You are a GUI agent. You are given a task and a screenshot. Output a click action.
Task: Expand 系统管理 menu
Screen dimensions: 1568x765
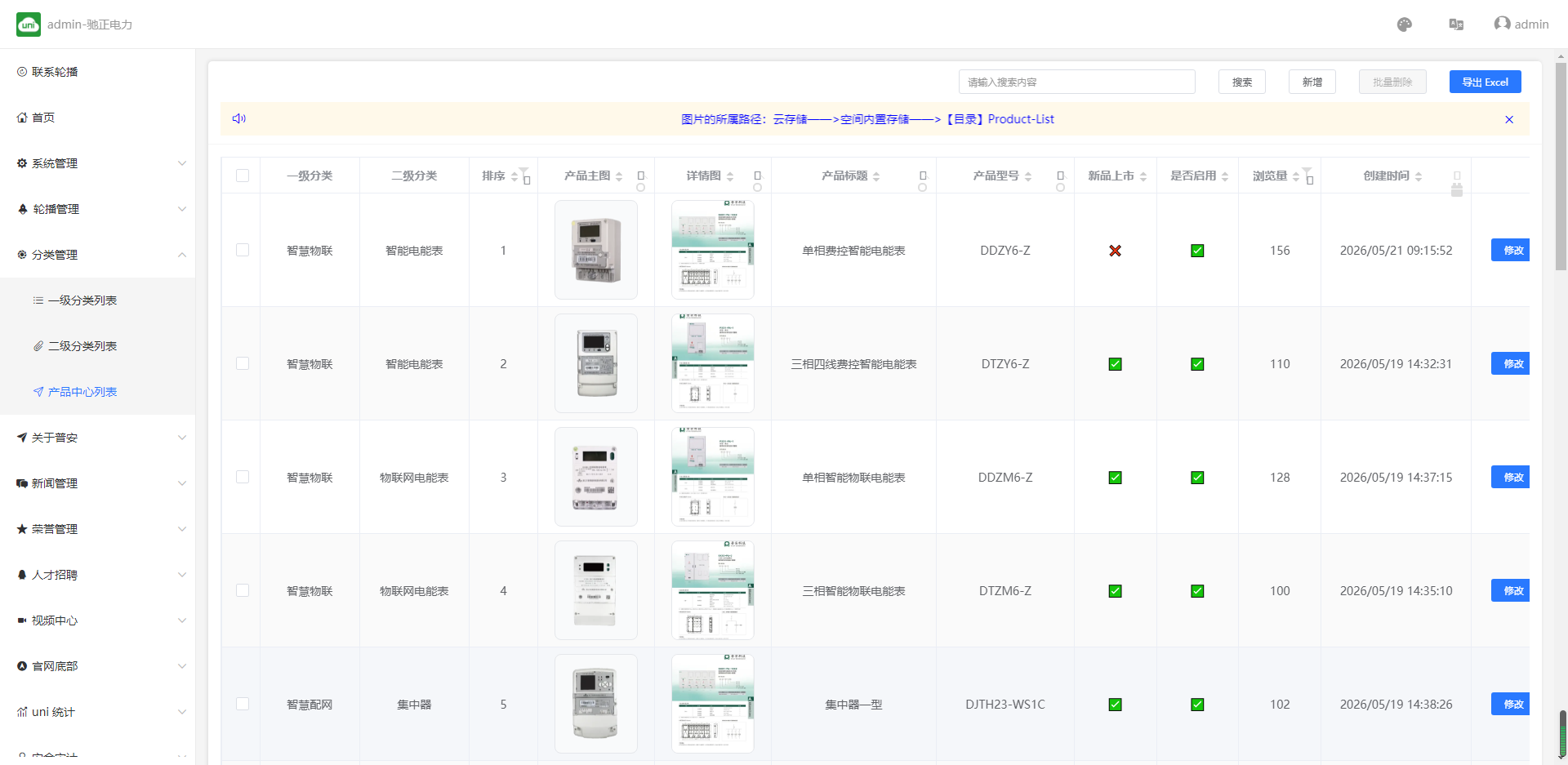tap(98, 163)
